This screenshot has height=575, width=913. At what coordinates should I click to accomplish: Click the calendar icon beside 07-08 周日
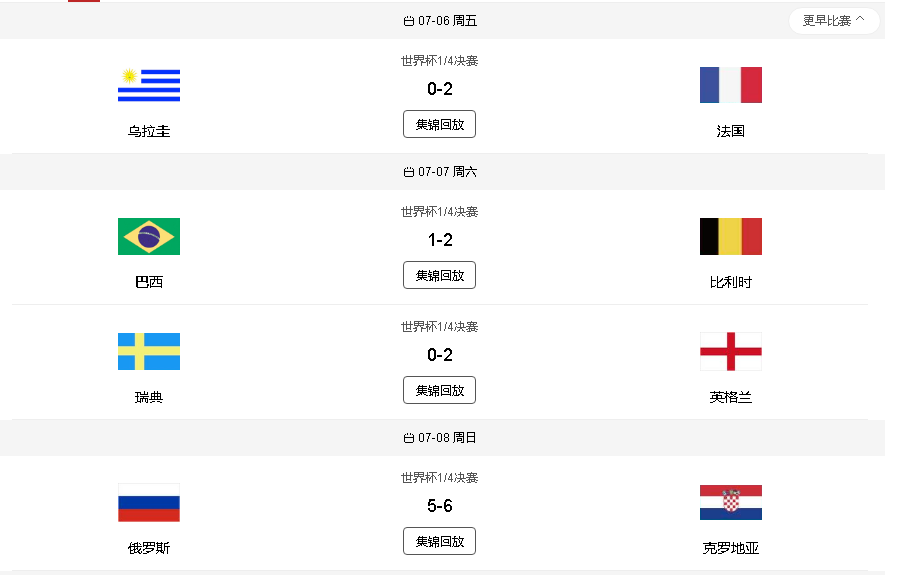409,438
